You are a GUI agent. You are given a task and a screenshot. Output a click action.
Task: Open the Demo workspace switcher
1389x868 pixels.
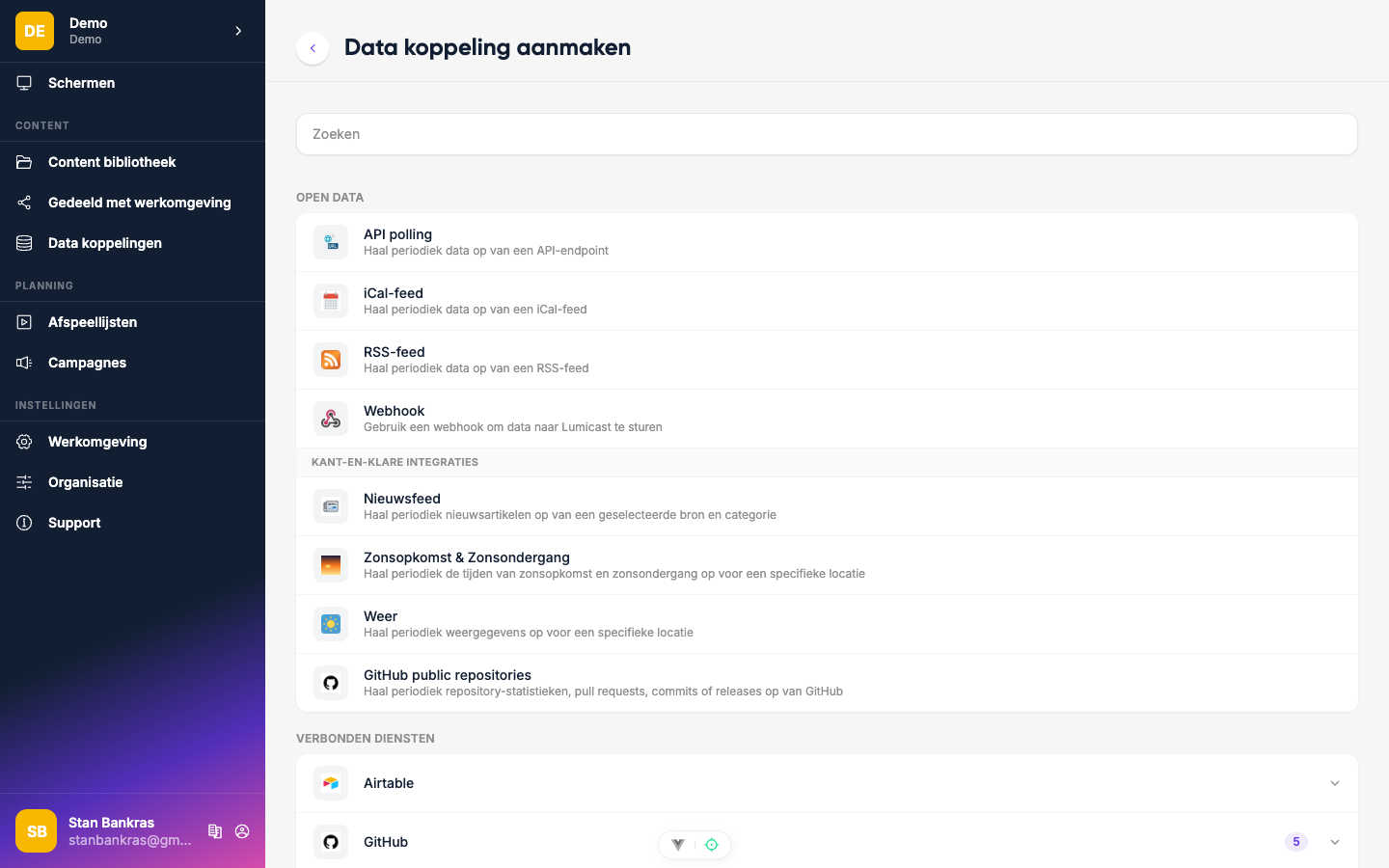pyautogui.click(x=132, y=31)
